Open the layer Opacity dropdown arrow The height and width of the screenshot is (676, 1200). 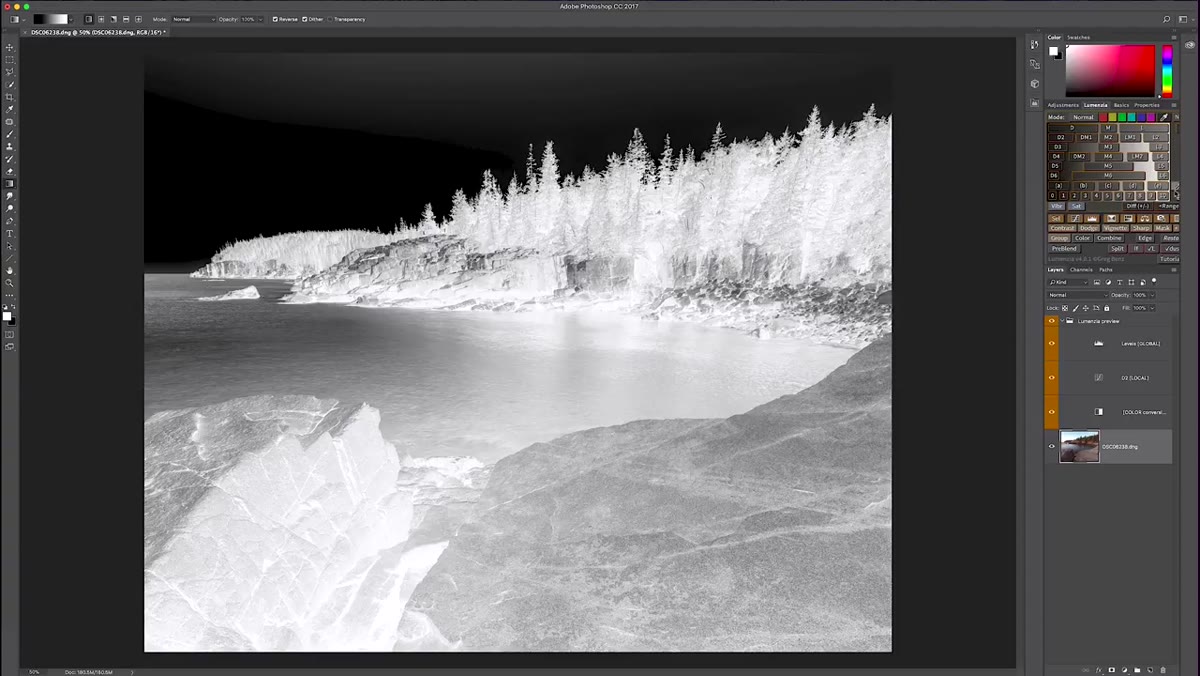(x=1152, y=295)
